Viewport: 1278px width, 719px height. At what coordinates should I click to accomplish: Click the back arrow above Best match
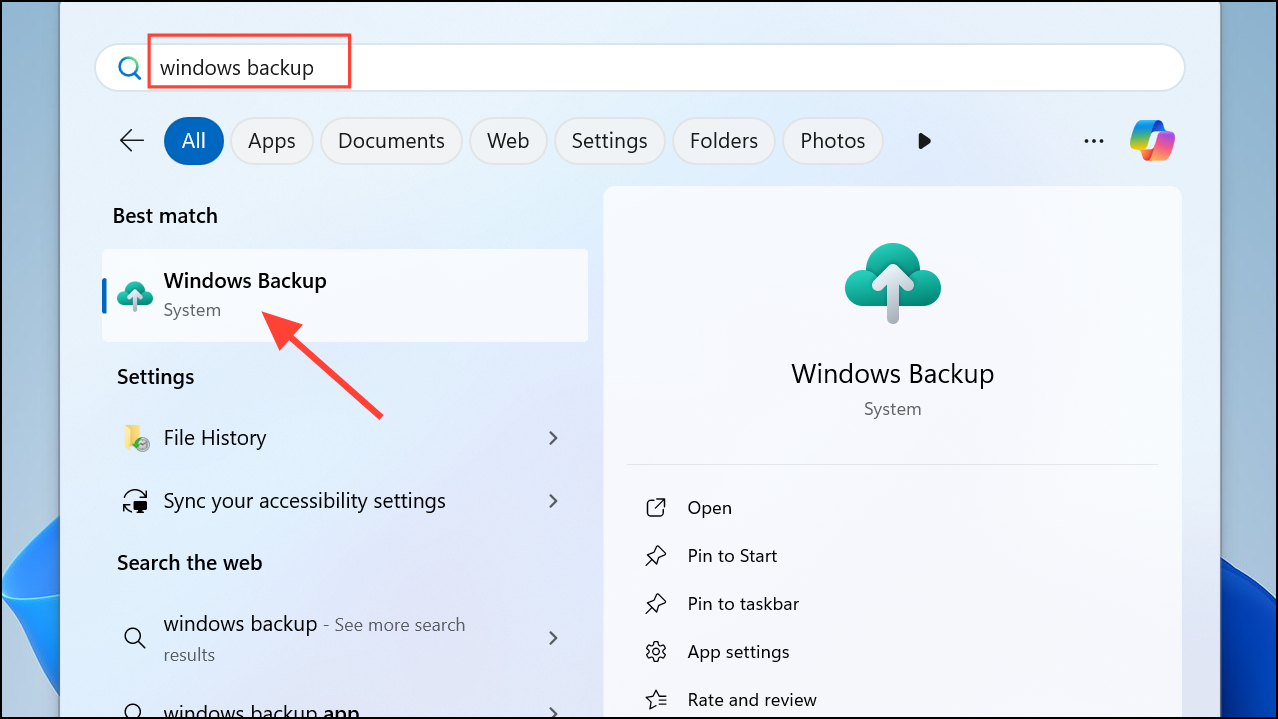[x=131, y=140]
